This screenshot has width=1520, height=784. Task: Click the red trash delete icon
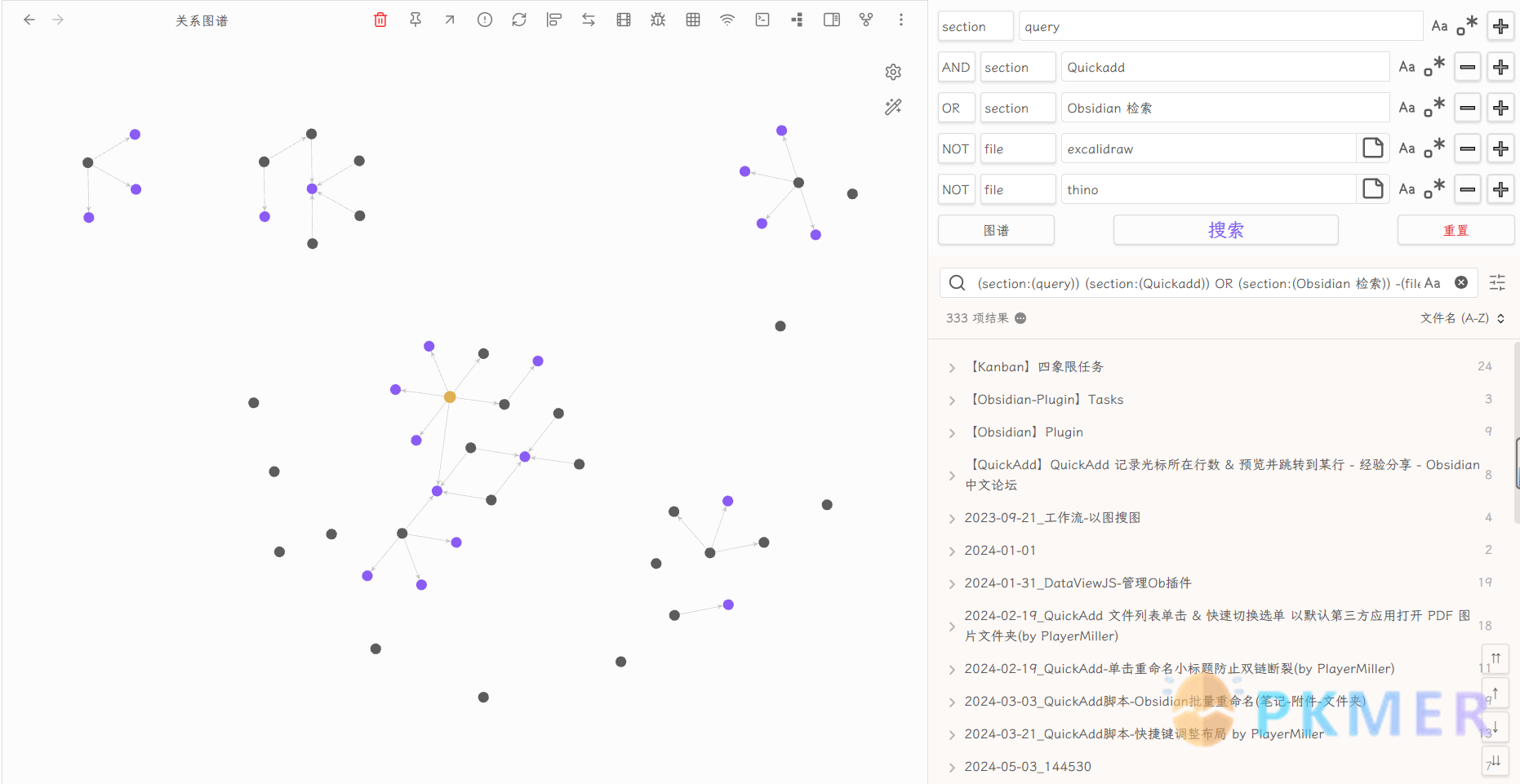(380, 20)
